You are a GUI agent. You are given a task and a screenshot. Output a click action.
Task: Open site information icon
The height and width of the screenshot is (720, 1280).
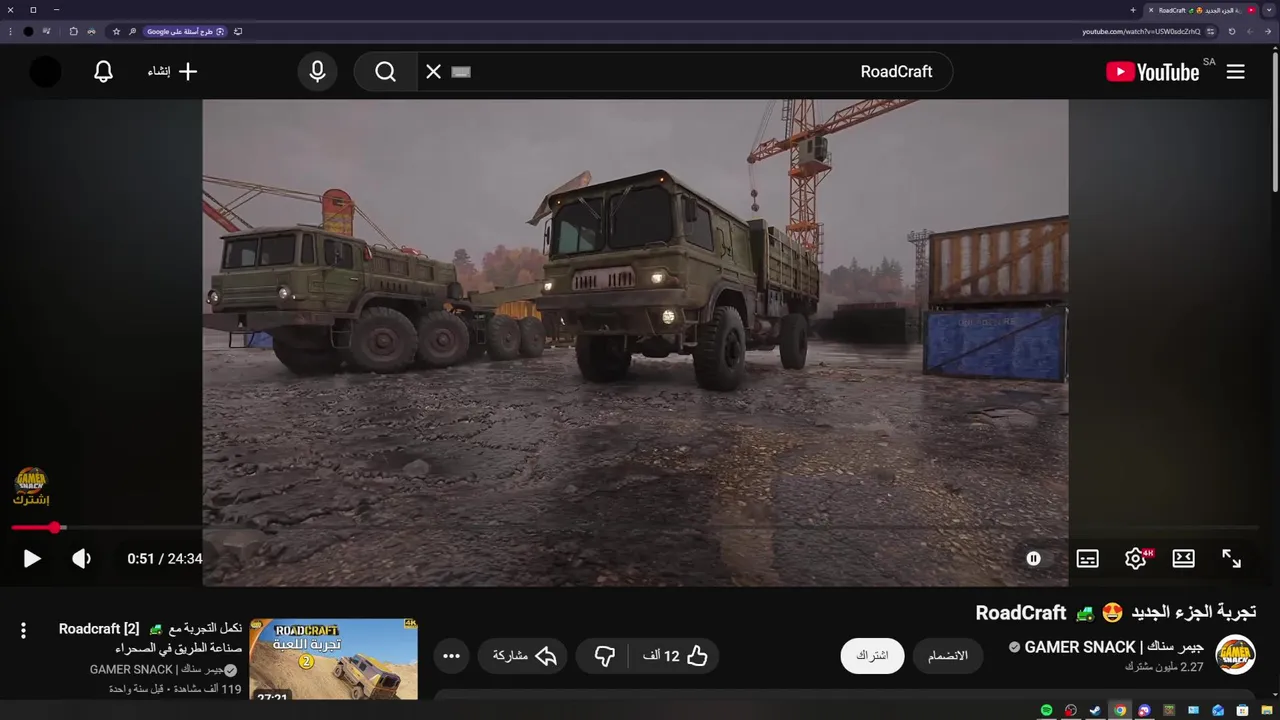(1210, 31)
